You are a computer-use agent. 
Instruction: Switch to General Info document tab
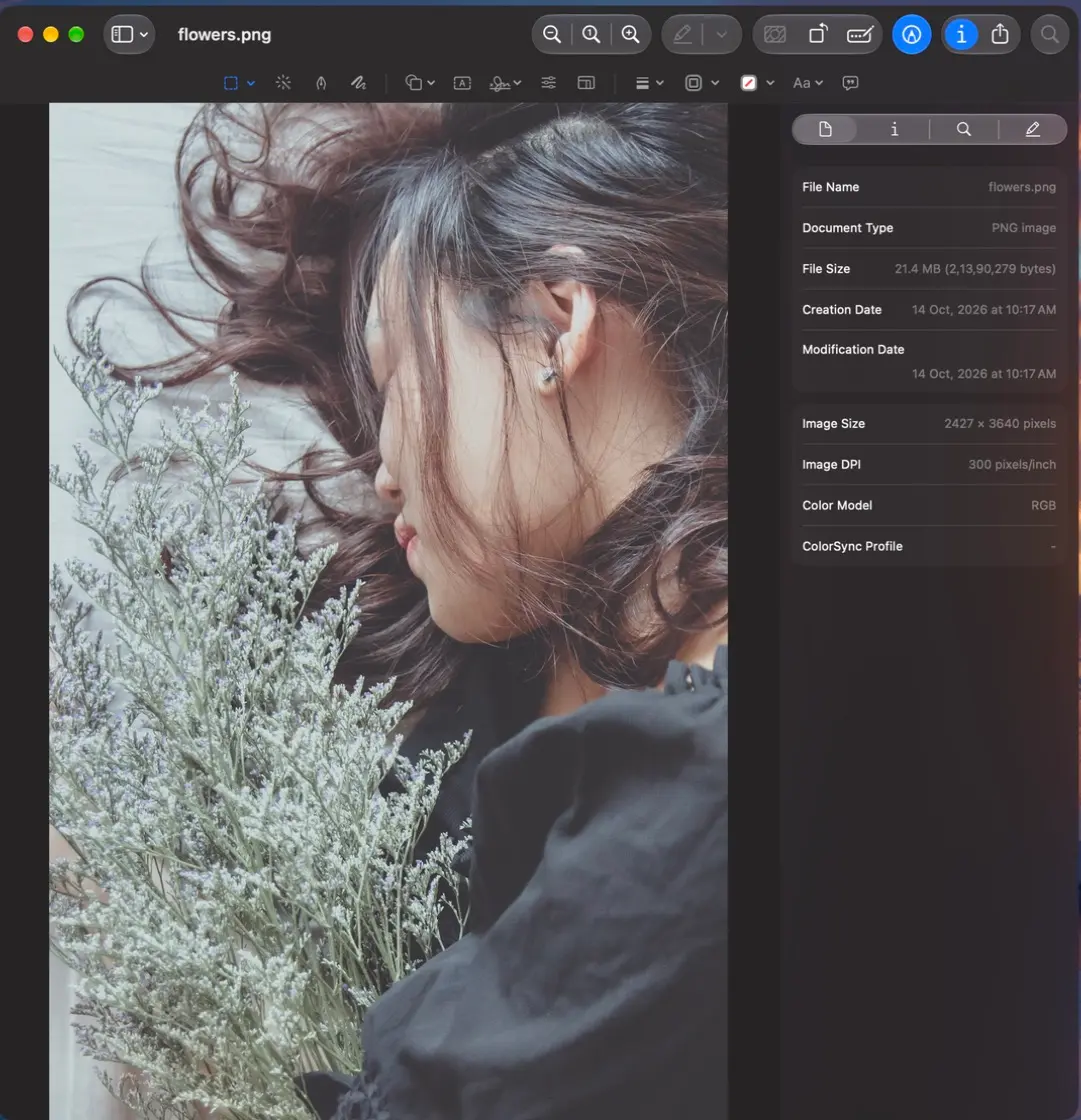(825, 129)
